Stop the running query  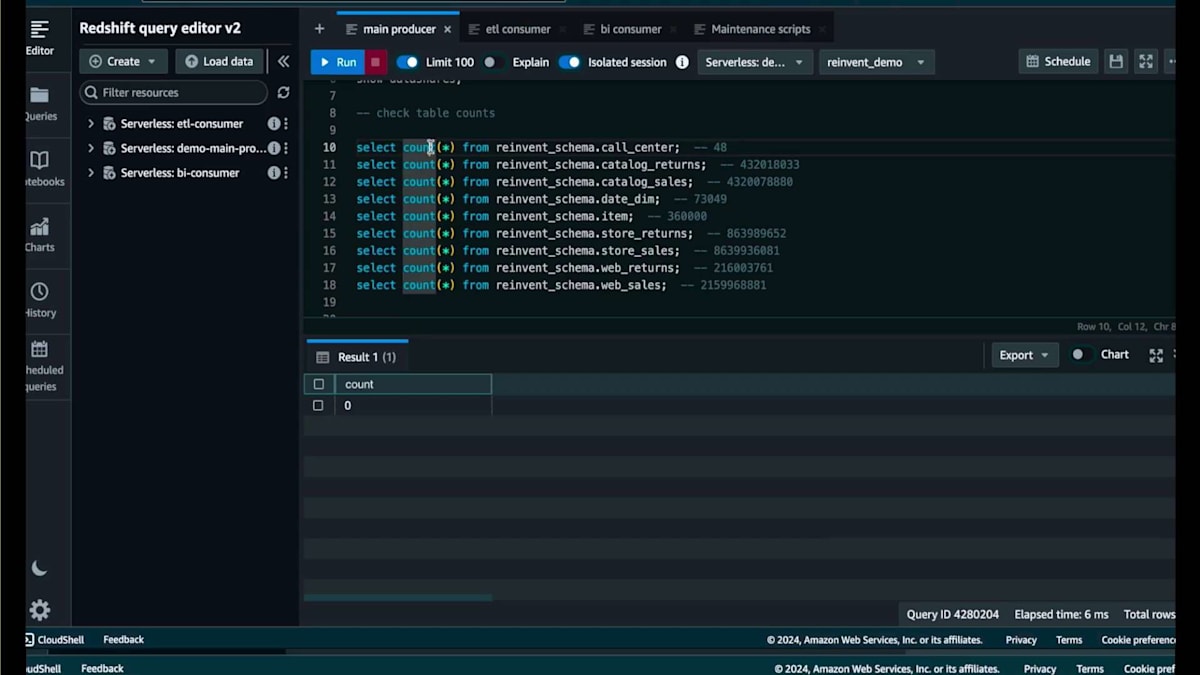pyautogui.click(x=376, y=62)
